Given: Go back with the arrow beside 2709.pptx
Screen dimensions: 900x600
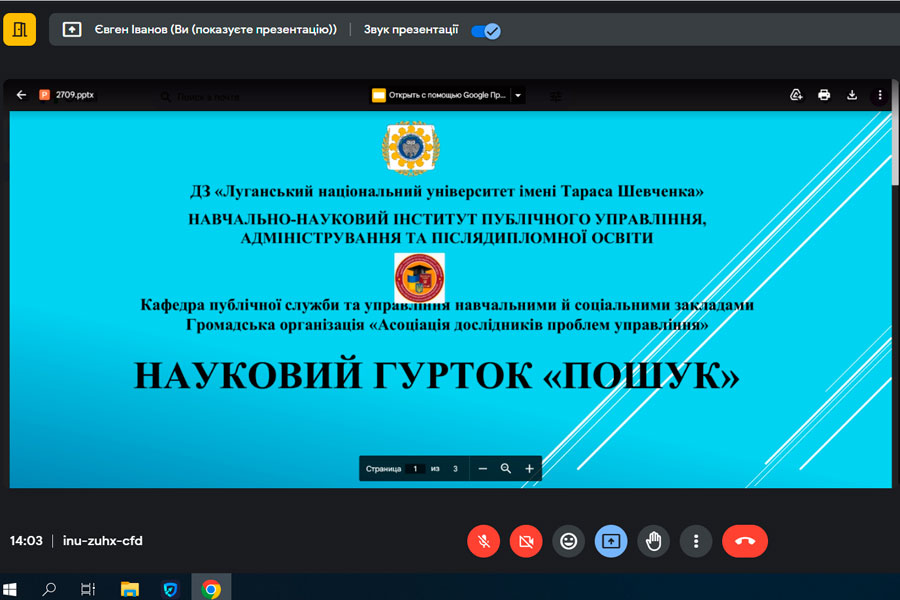Looking at the screenshot, I should 21,95.
